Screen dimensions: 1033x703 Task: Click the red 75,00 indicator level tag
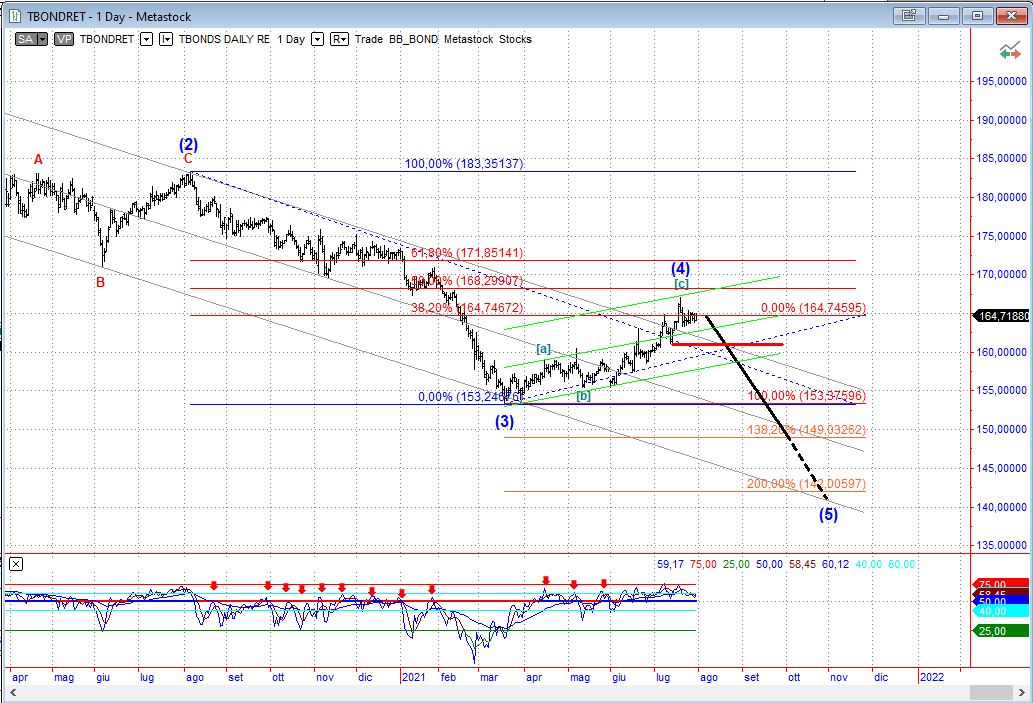coord(1001,584)
